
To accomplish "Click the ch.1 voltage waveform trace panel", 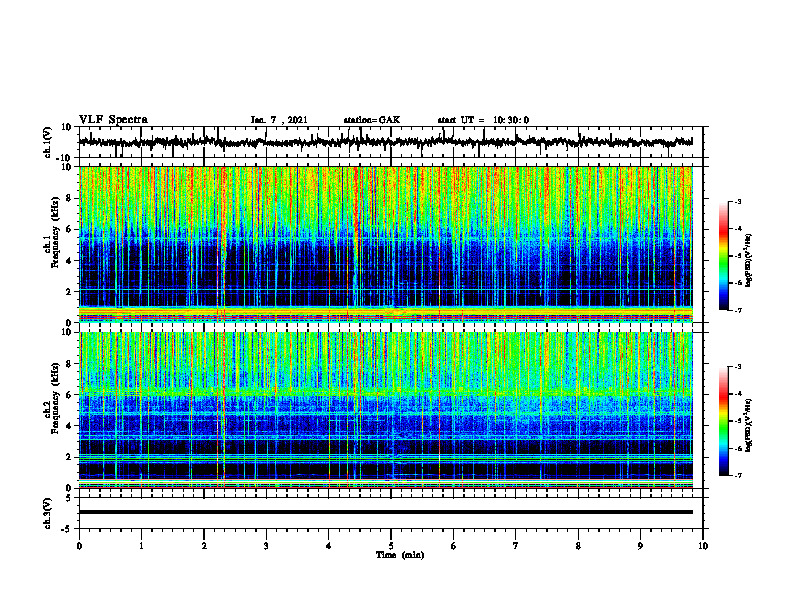I will (x=391, y=142).
